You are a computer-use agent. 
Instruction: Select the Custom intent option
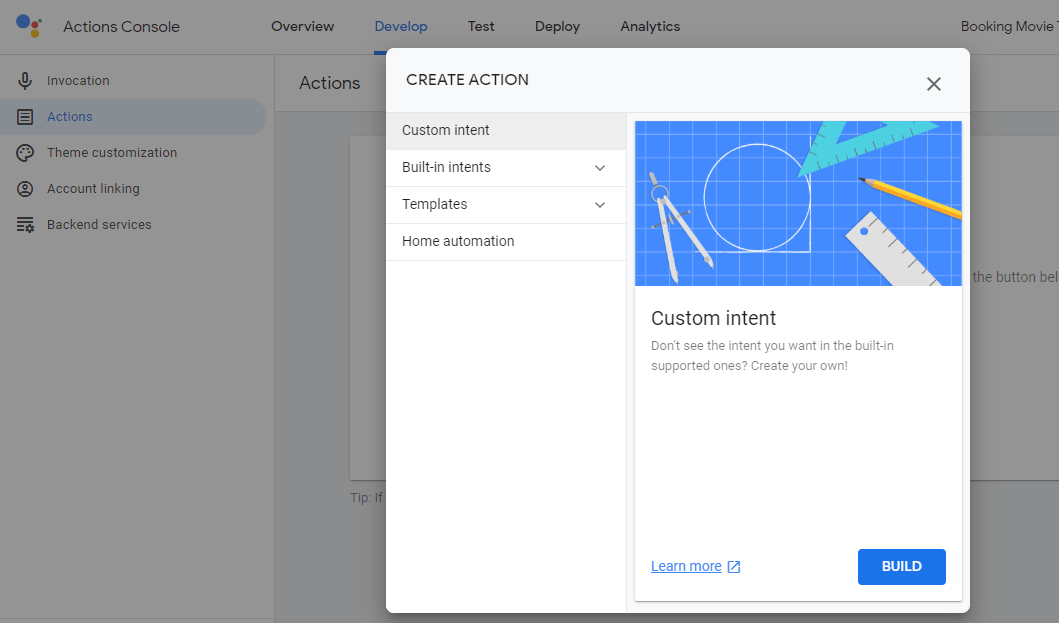(446, 131)
